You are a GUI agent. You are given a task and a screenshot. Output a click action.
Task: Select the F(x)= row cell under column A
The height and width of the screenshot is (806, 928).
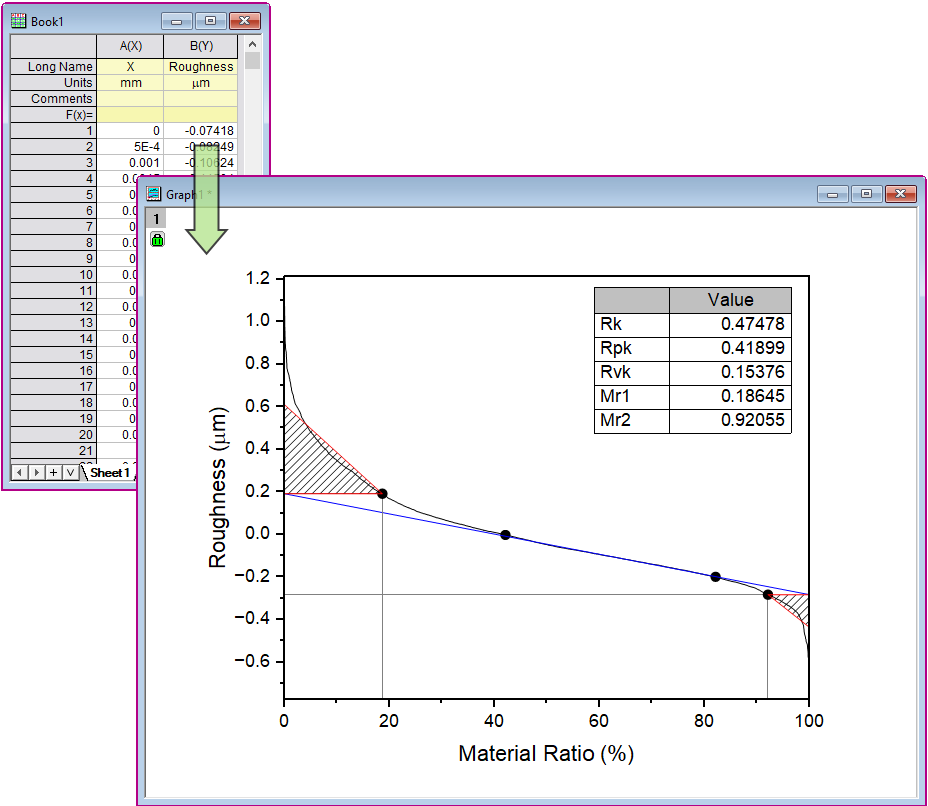pos(130,114)
